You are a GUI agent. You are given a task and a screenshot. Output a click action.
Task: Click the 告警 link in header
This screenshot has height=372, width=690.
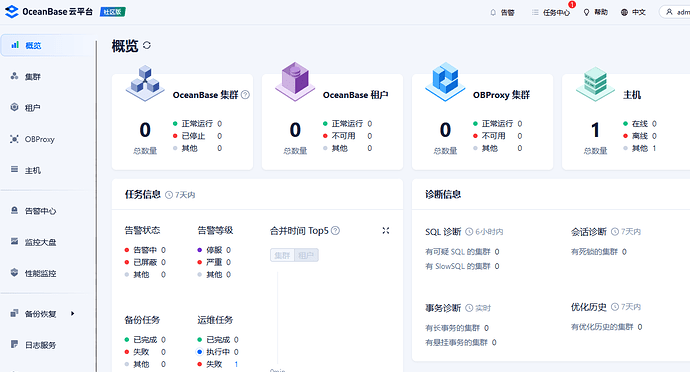(x=508, y=12)
